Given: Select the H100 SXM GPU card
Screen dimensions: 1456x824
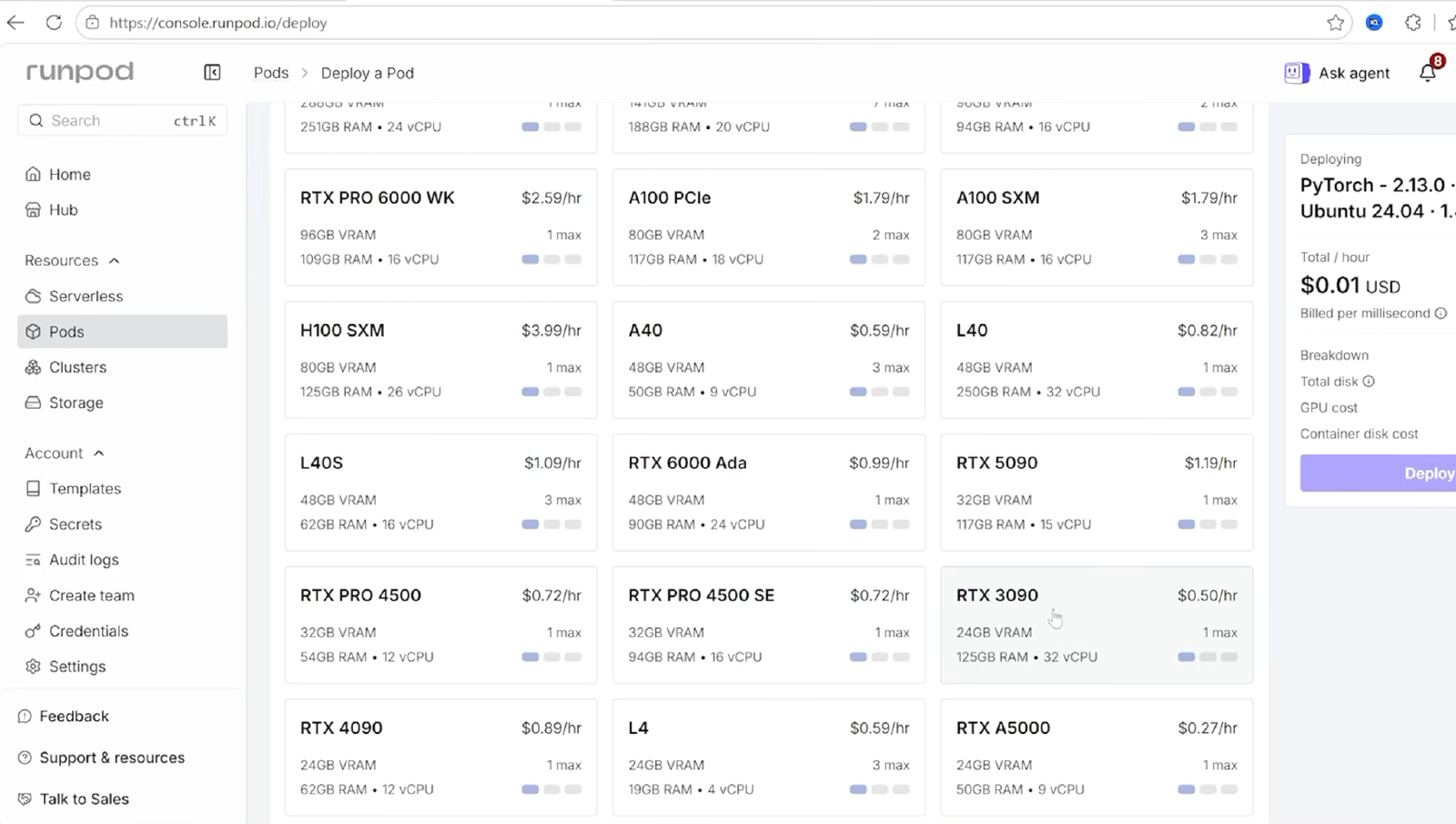Looking at the screenshot, I should (440, 360).
